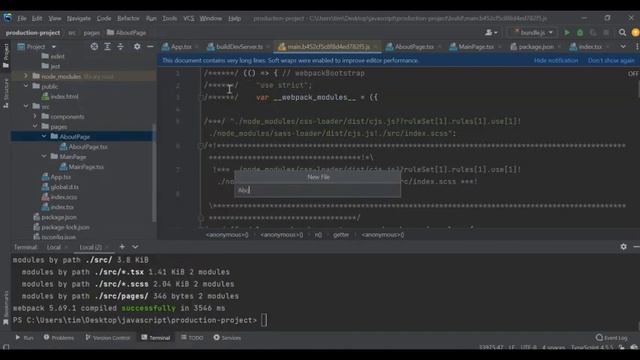Collapse the src folder
The width and height of the screenshot is (640, 360).
pyautogui.click(x=26, y=106)
